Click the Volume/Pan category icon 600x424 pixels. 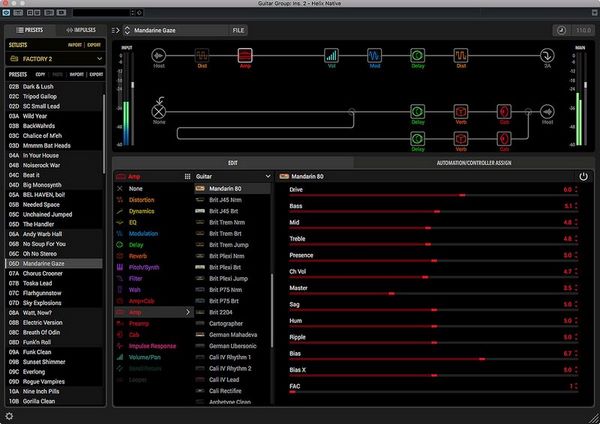tap(120, 357)
